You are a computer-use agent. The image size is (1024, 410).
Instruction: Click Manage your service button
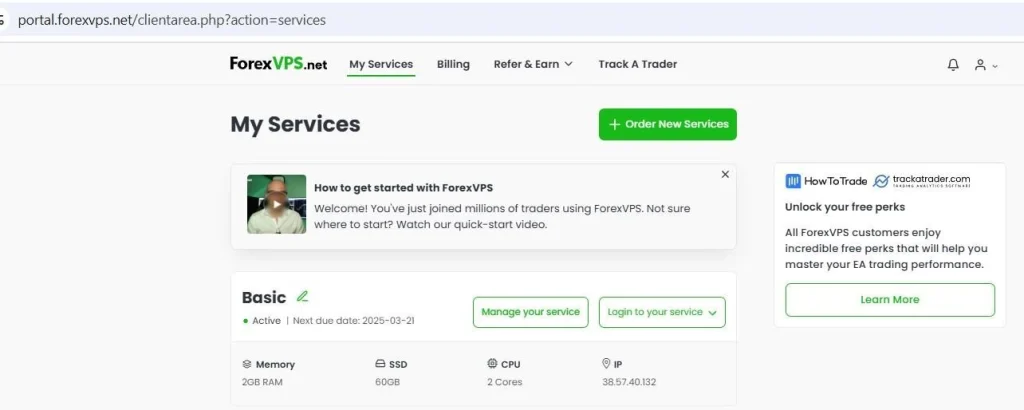click(x=530, y=312)
